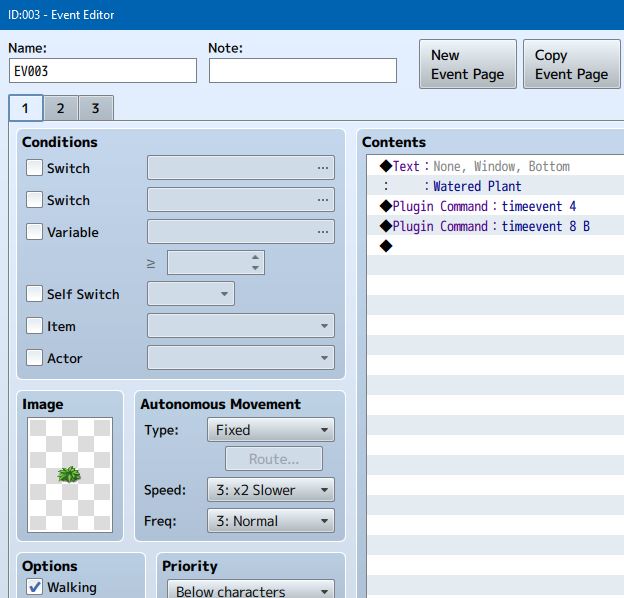Click the event Name input field
This screenshot has height=598, width=624.
click(x=102, y=71)
